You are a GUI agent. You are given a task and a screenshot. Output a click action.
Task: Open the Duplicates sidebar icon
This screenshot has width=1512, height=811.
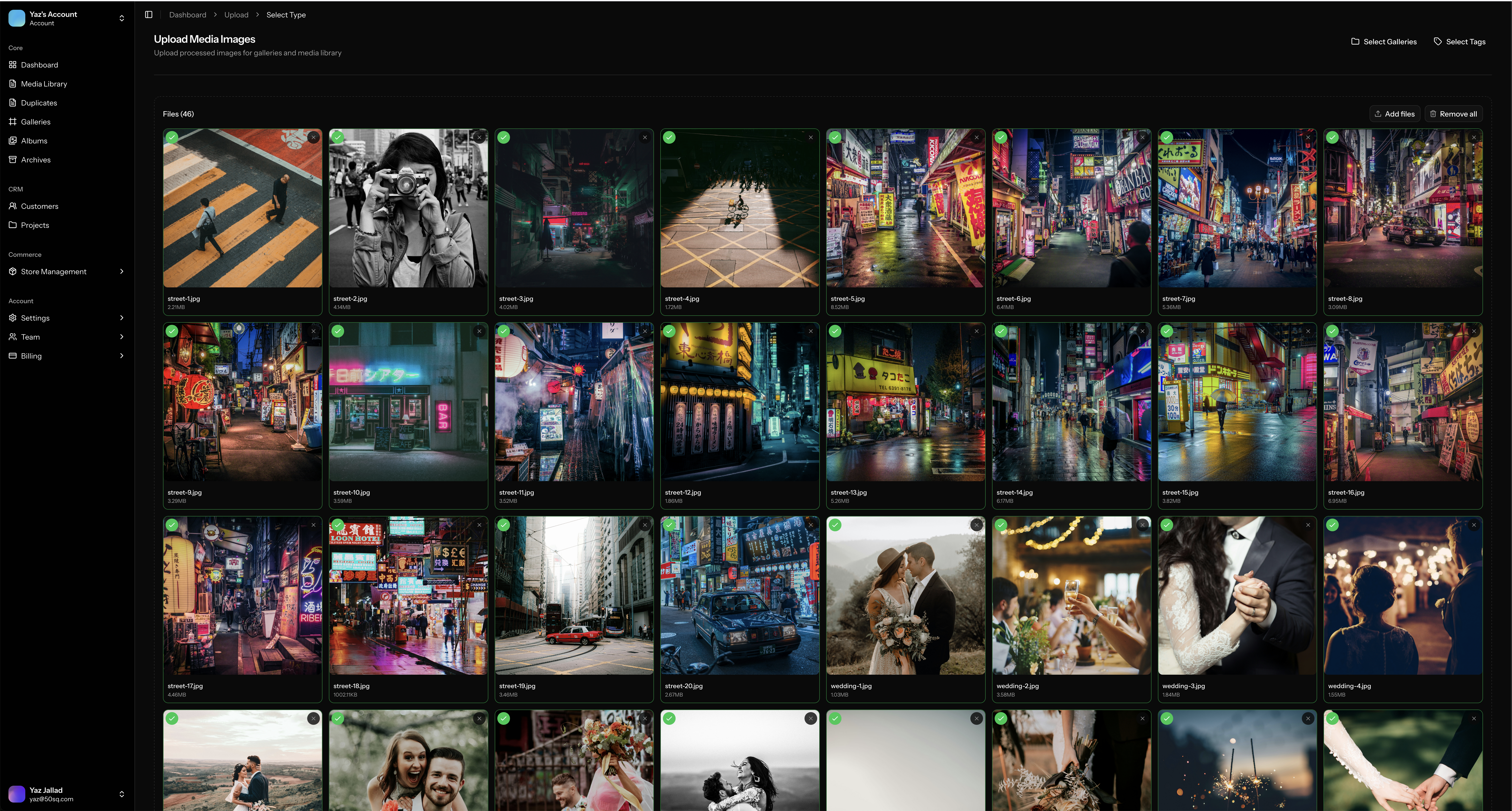point(12,103)
